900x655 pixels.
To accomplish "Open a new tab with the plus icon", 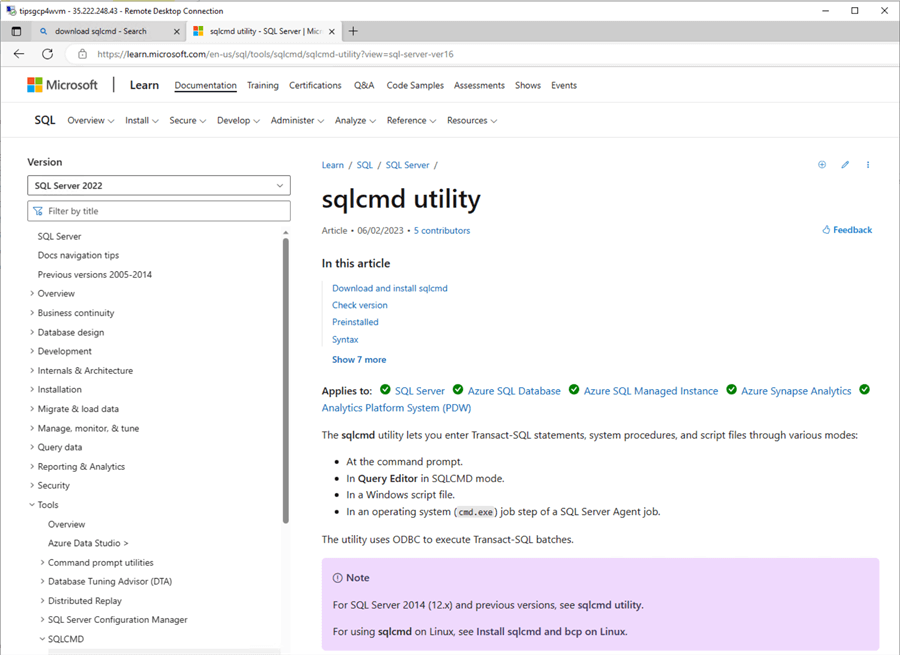I will pos(352,30).
